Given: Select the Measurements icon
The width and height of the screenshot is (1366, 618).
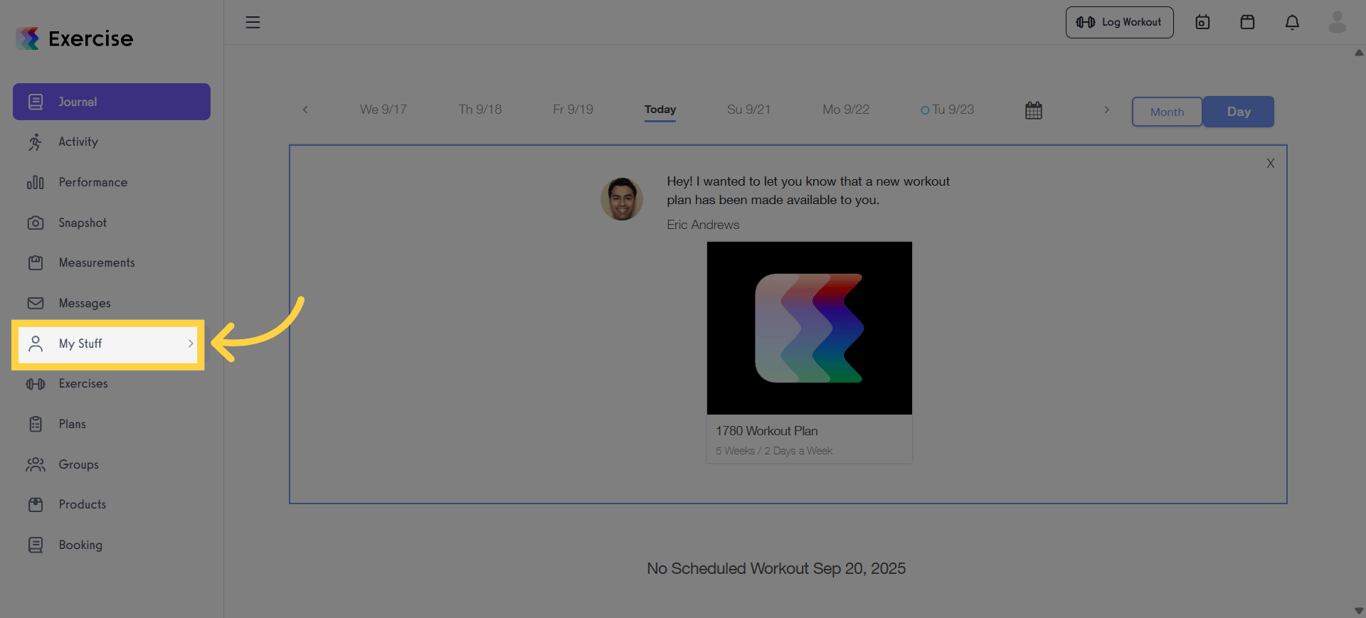Looking at the screenshot, I should pos(36,262).
